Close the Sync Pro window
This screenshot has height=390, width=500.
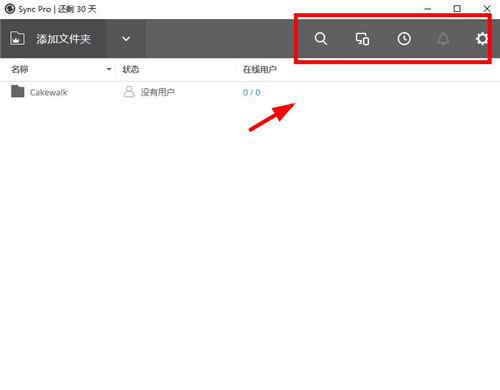coord(487,9)
